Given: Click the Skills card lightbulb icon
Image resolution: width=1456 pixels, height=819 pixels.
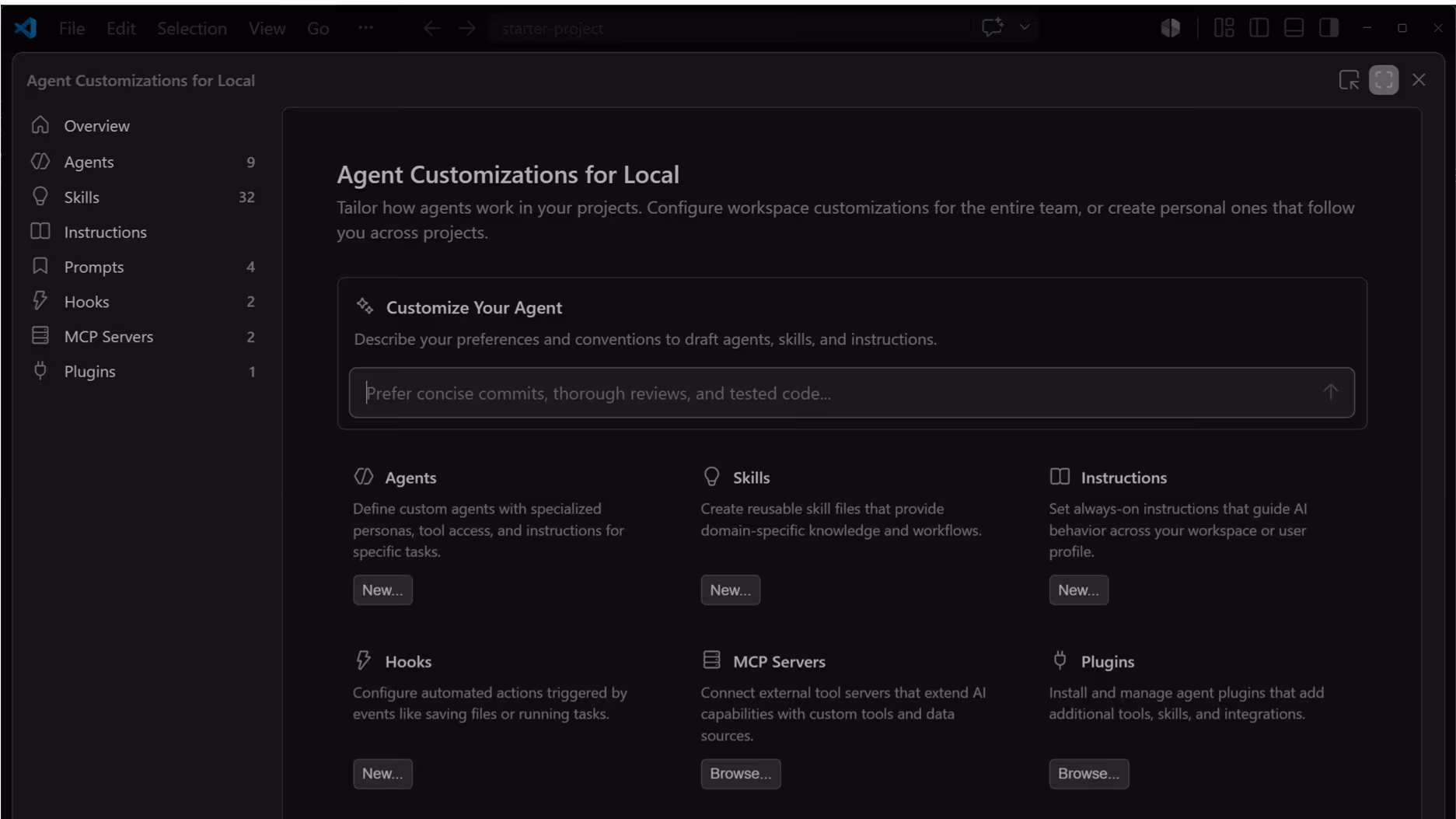Looking at the screenshot, I should click(x=711, y=476).
